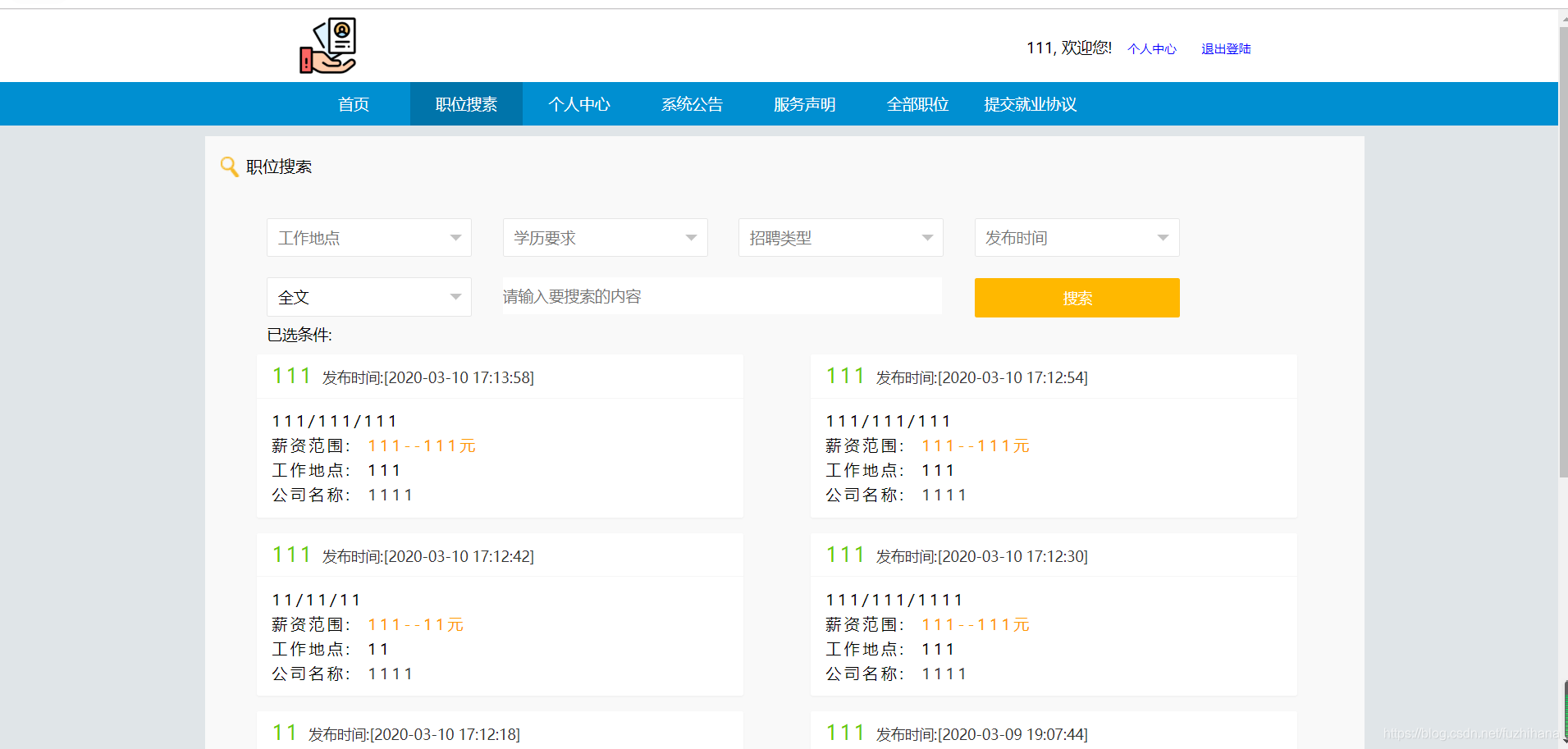Open job 111 posted 2020-03-09 19:07:44

(845, 733)
